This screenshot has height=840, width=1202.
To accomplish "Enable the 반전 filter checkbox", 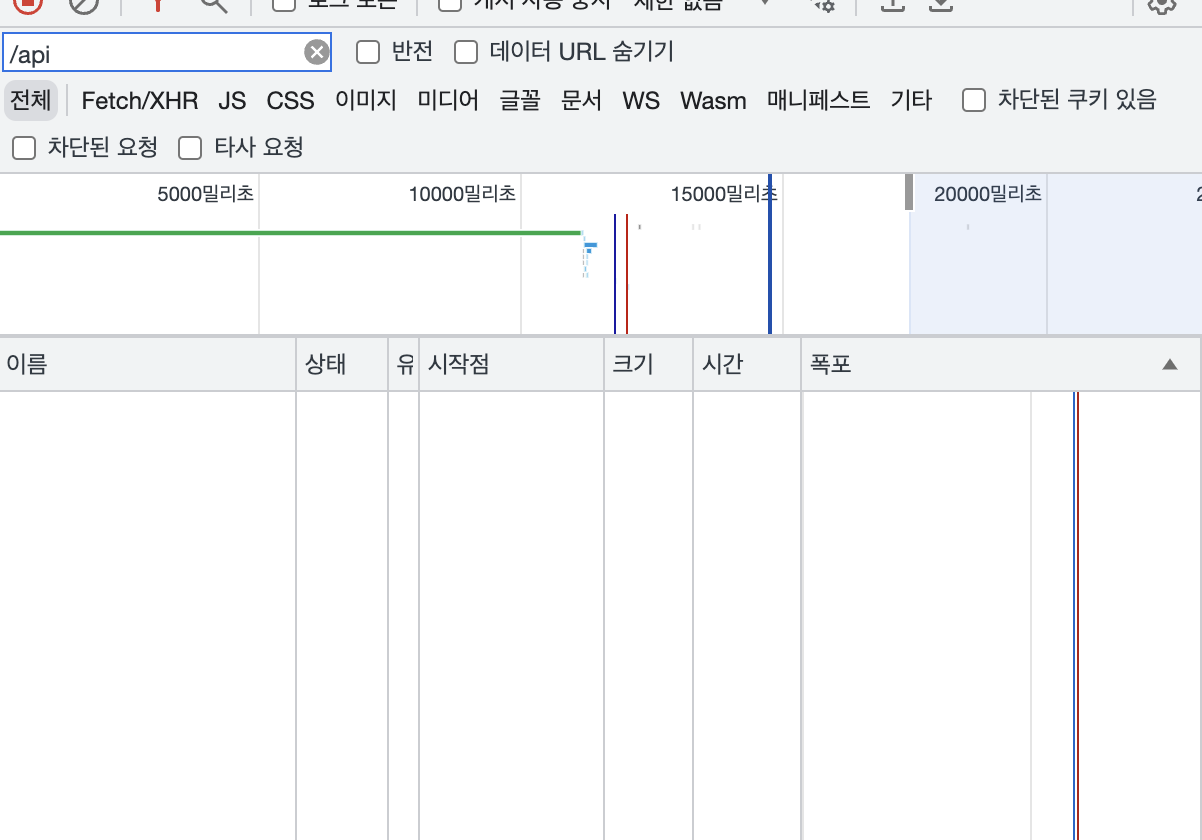I will [369, 52].
